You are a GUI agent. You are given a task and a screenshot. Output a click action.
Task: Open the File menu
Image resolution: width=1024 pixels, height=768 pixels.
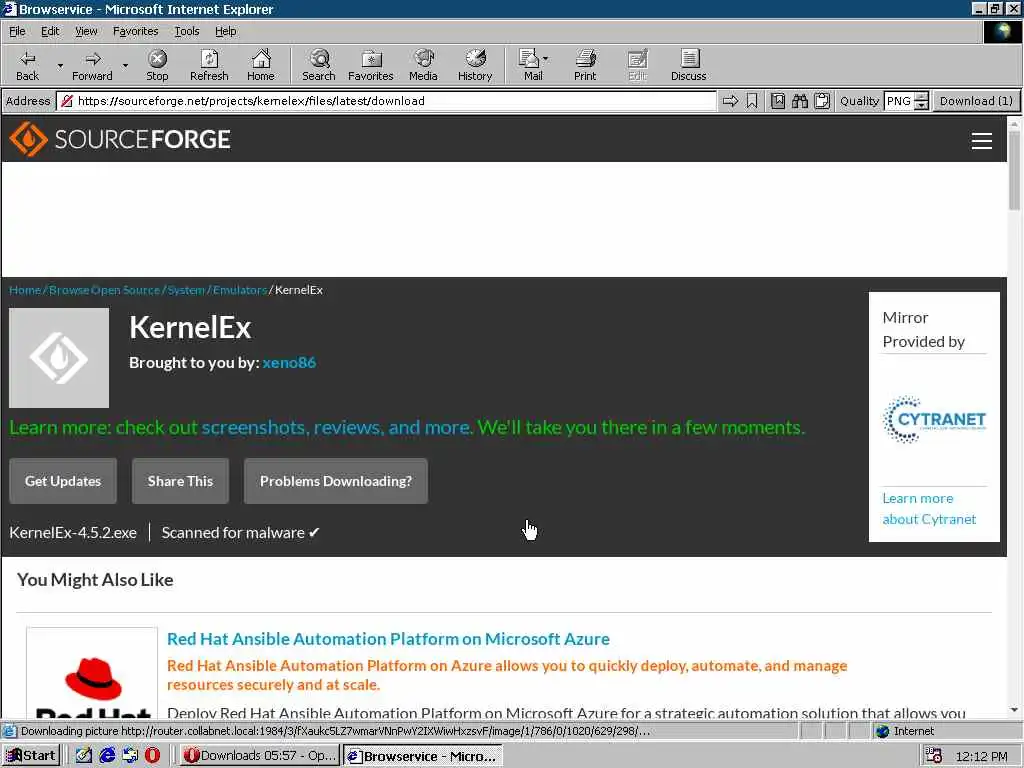(x=17, y=31)
